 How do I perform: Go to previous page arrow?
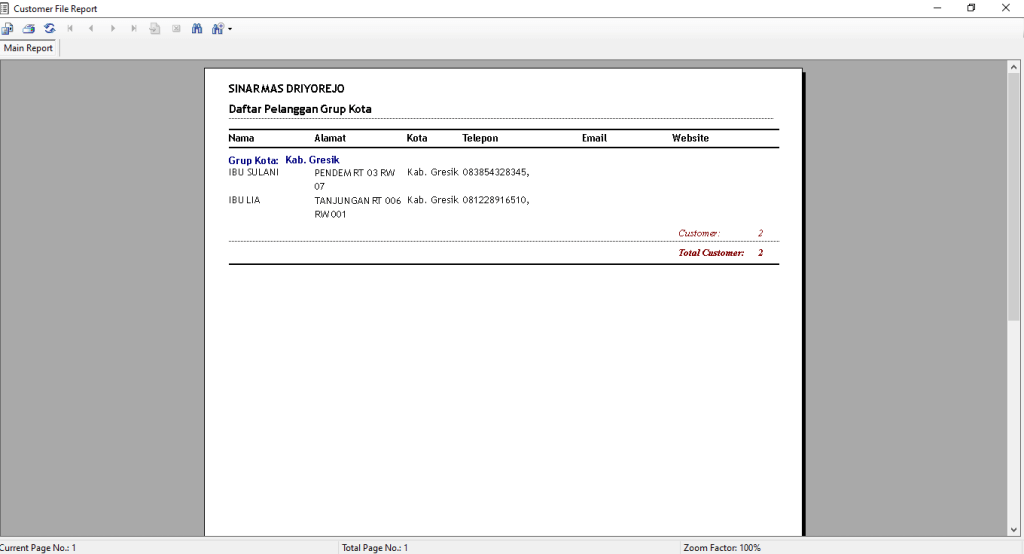tap(91, 29)
